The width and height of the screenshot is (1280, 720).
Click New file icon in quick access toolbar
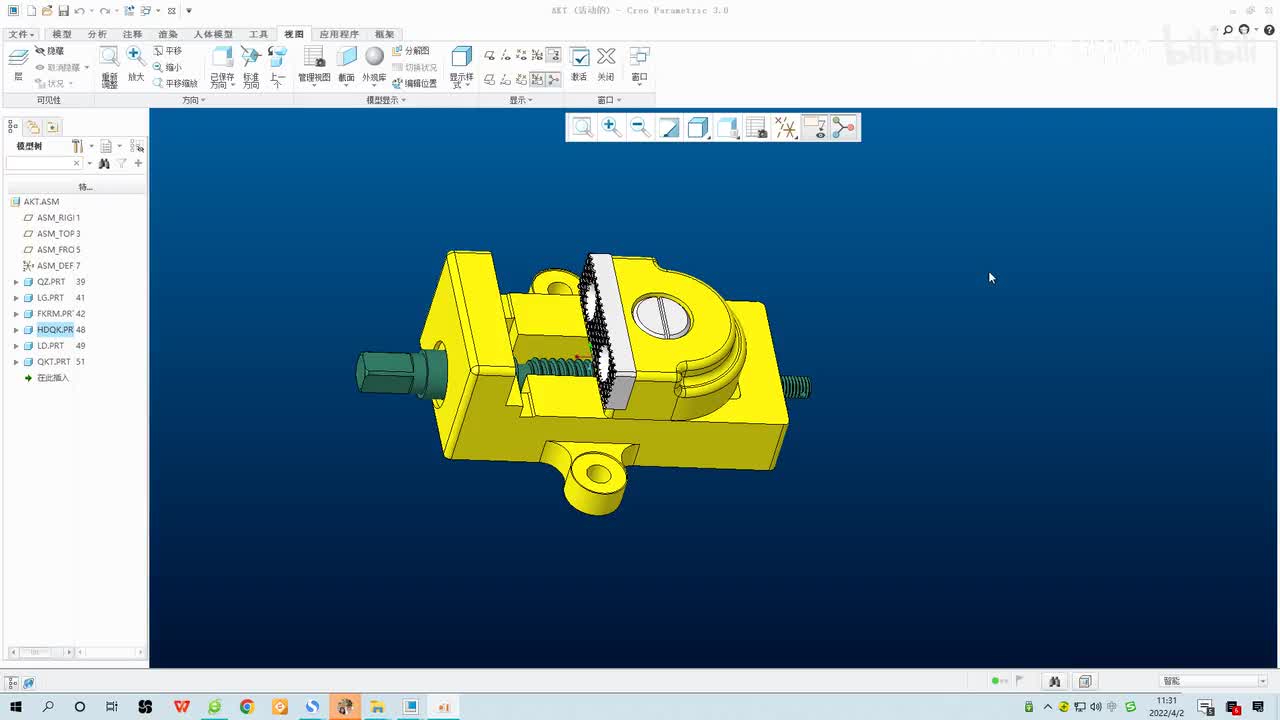click(x=31, y=11)
